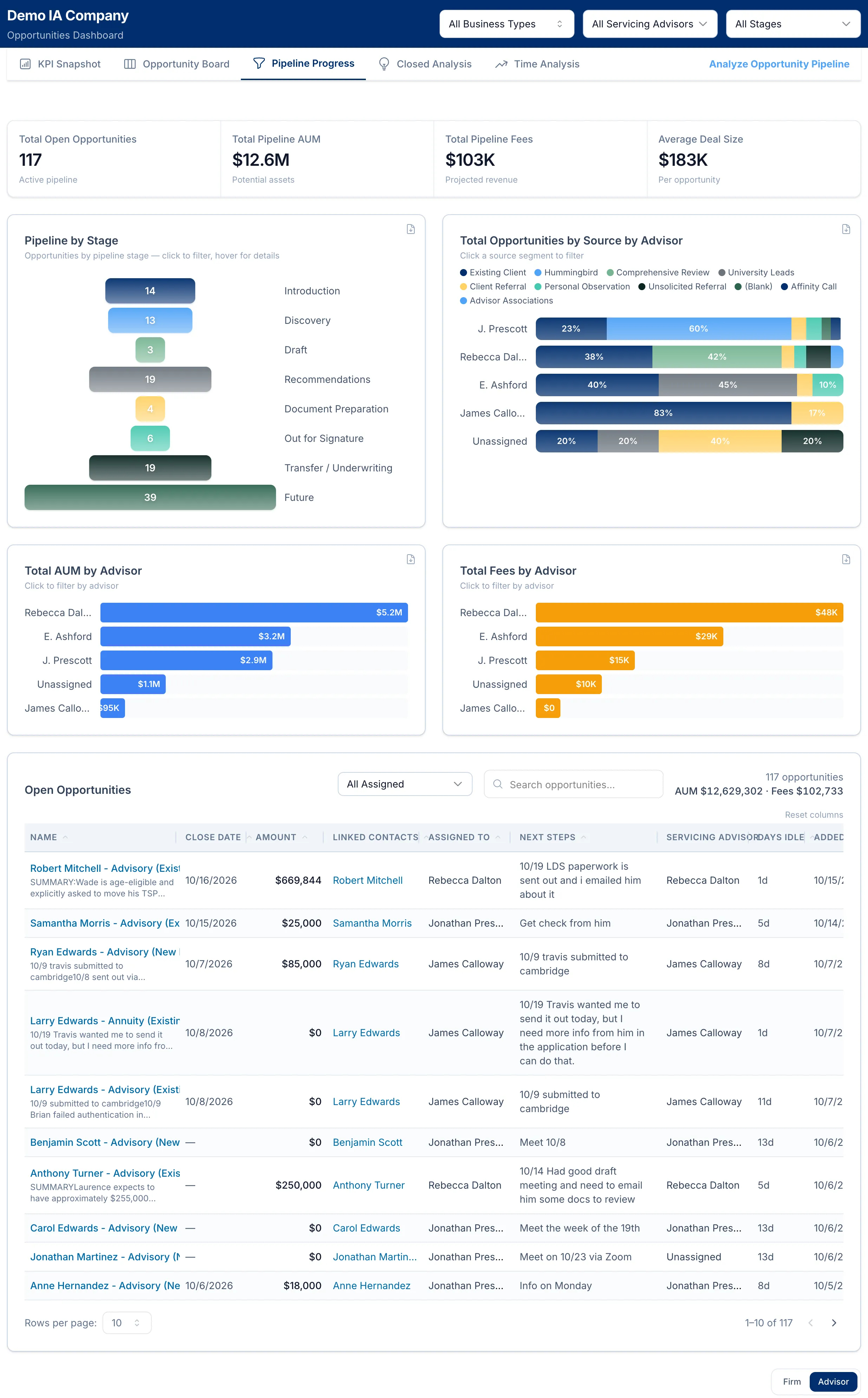Click Analyze Opportunity Pipeline link
Viewport: 868px width, 1398px height.
(x=779, y=64)
